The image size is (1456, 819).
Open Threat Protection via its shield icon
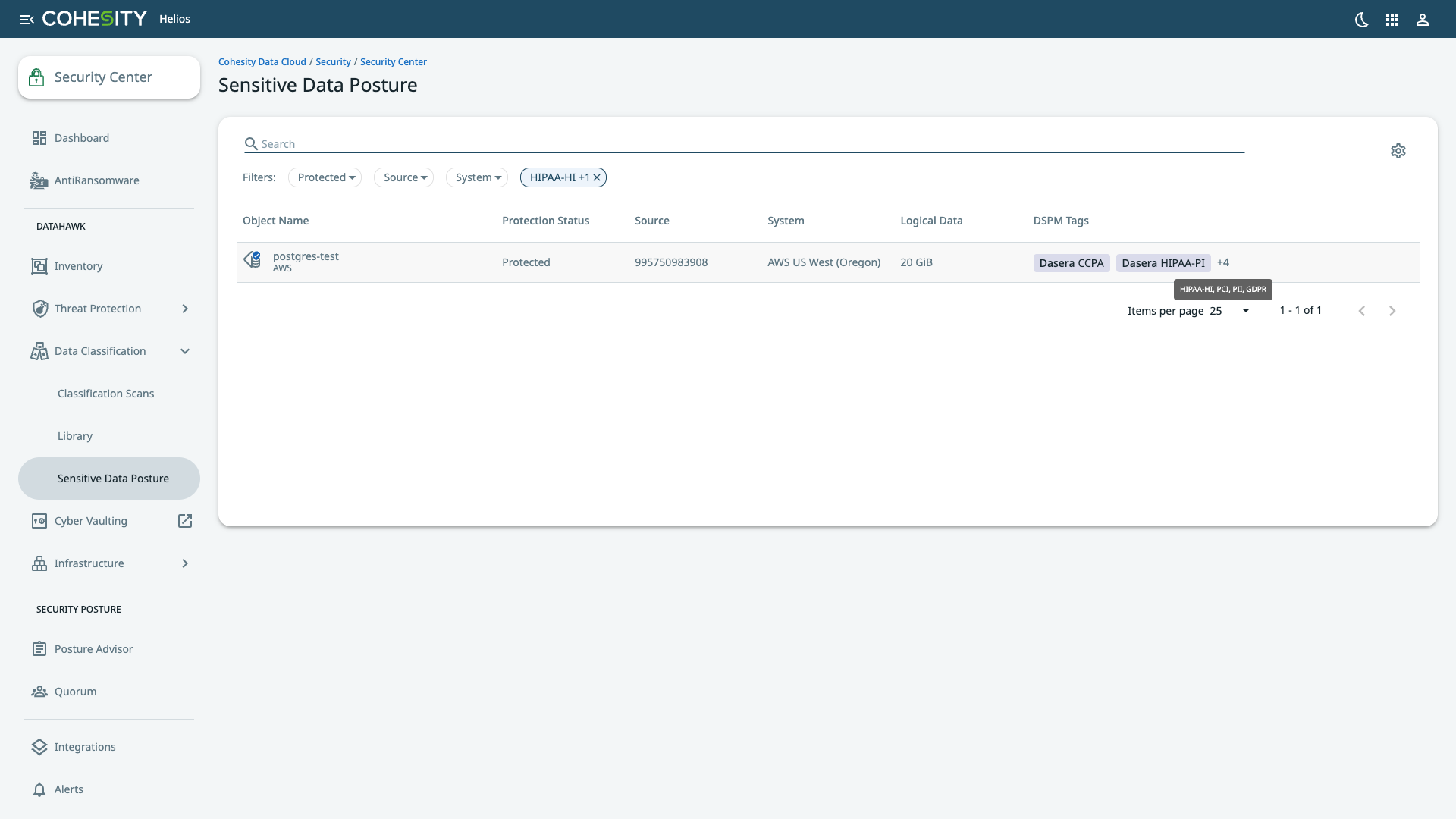(x=39, y=308)
